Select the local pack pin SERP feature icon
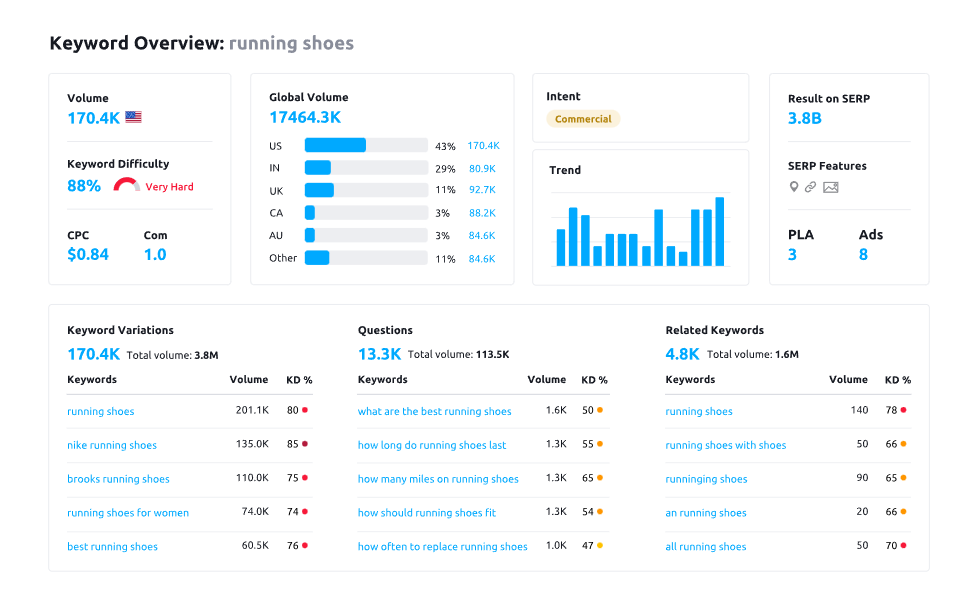 tap(794, 186)
